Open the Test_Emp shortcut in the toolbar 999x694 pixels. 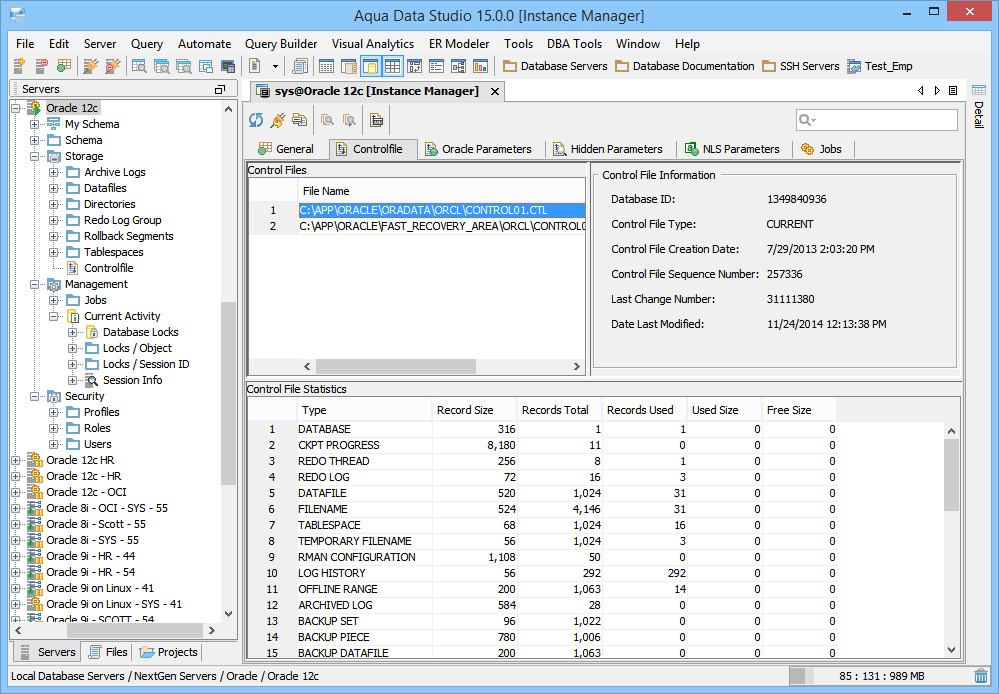tap(879, 66)
